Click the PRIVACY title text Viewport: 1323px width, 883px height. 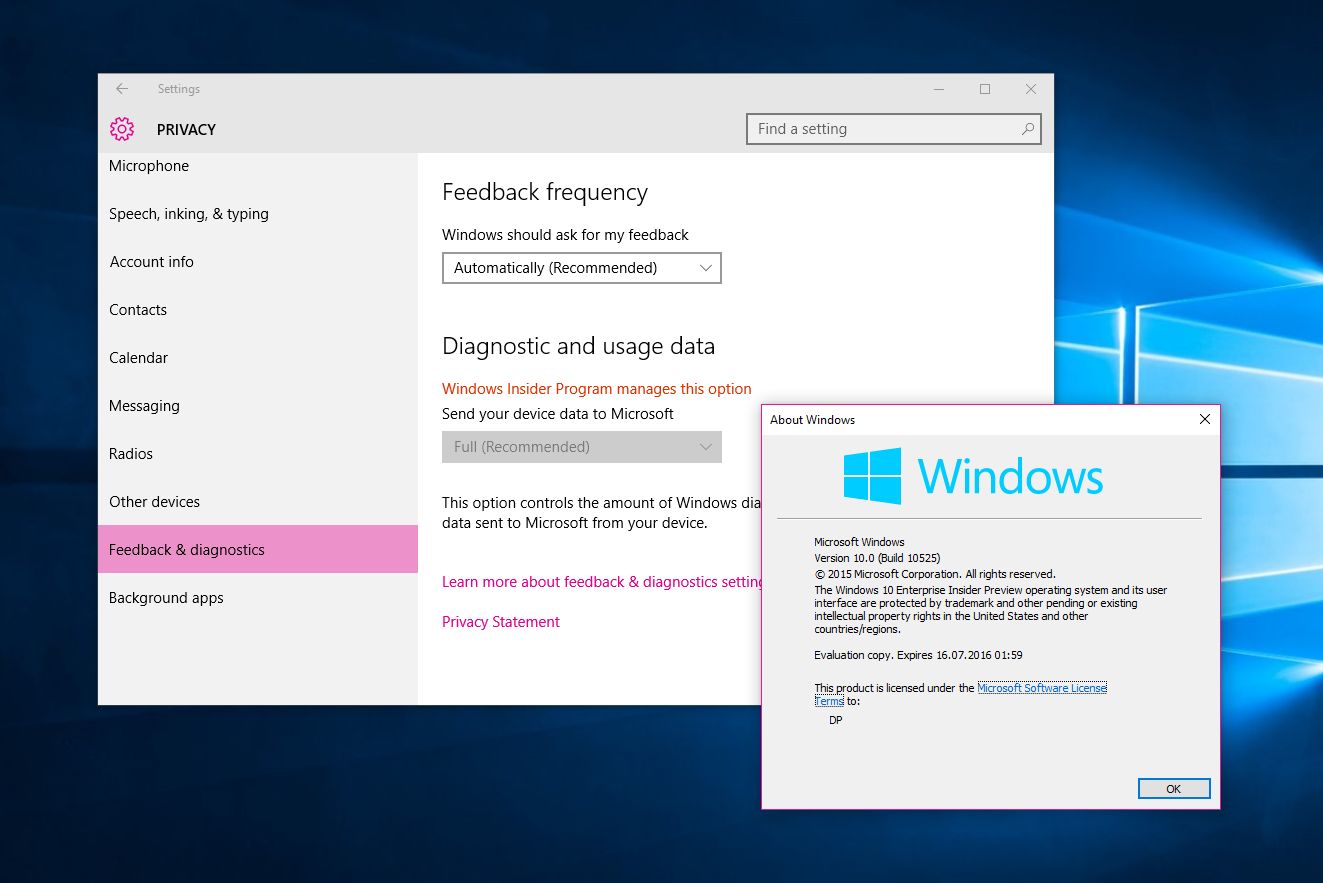(186, 130)
